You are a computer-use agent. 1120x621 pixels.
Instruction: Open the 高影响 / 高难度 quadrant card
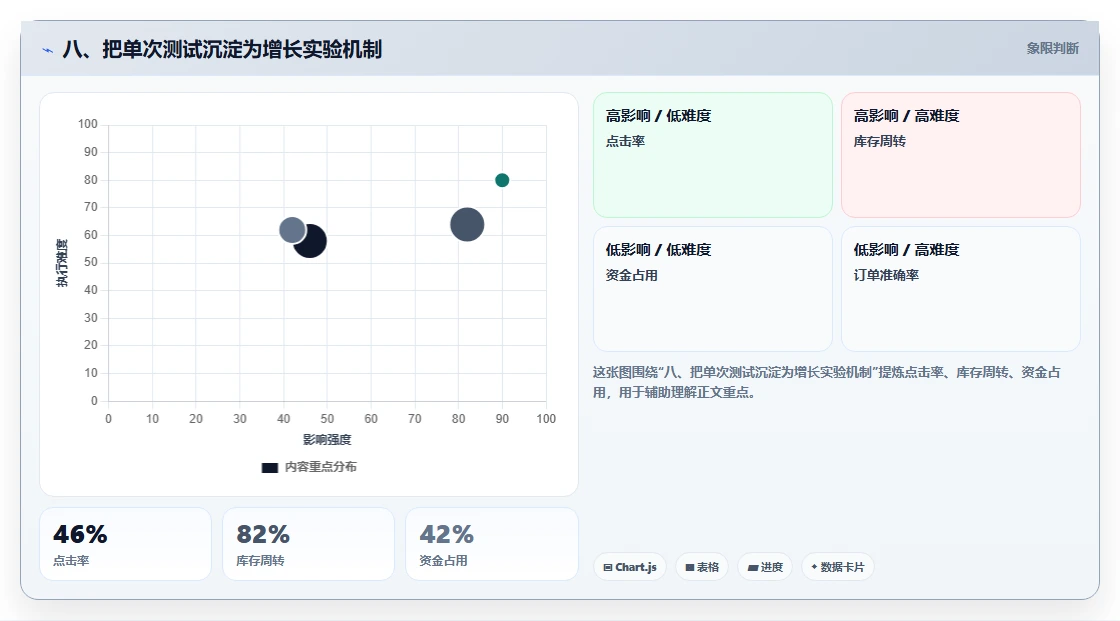click(x=961, y=154)
